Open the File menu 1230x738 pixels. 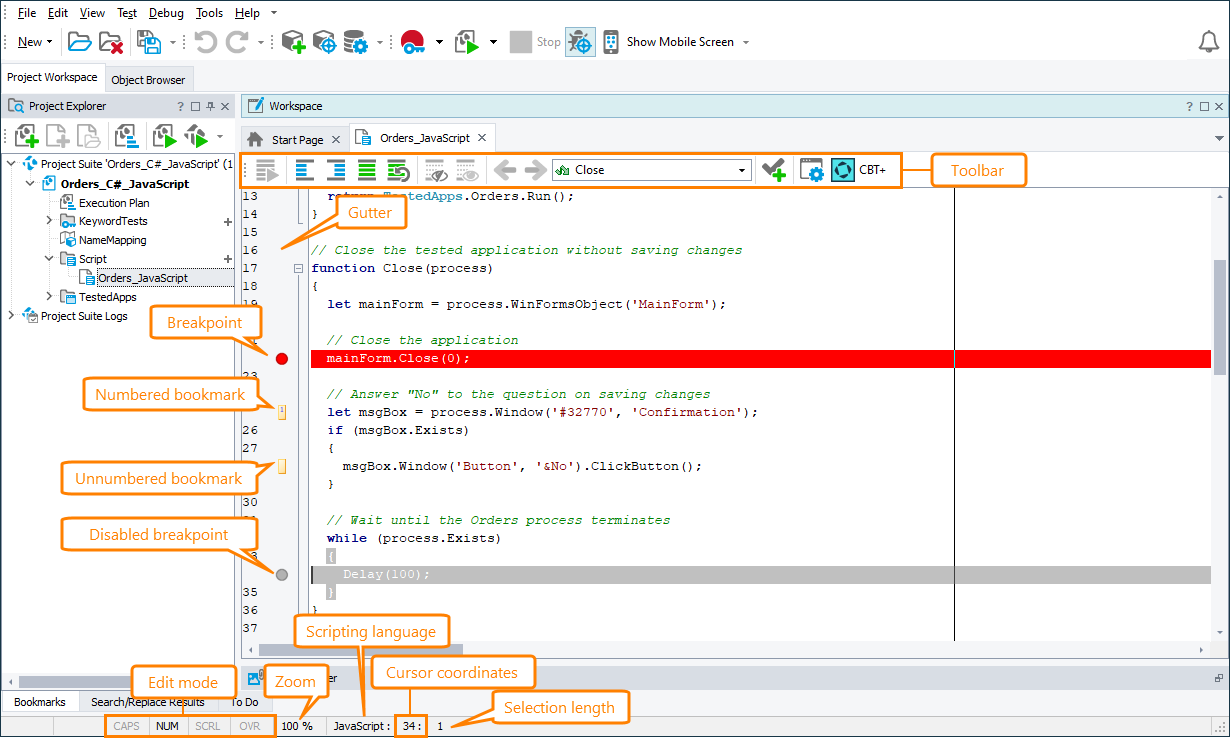point(27,13)
